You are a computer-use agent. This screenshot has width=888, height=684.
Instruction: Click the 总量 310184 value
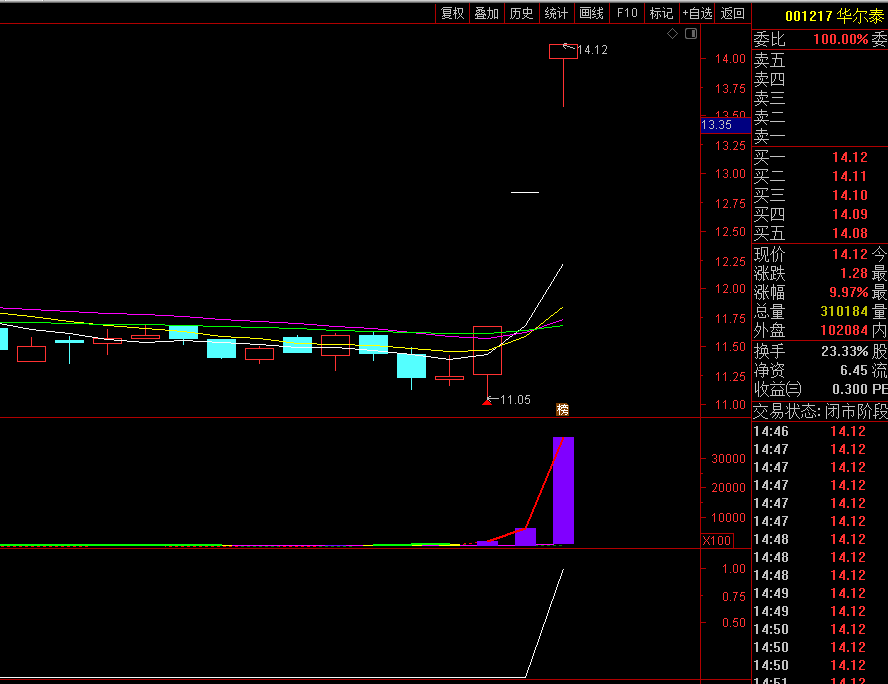click(844, 311)
